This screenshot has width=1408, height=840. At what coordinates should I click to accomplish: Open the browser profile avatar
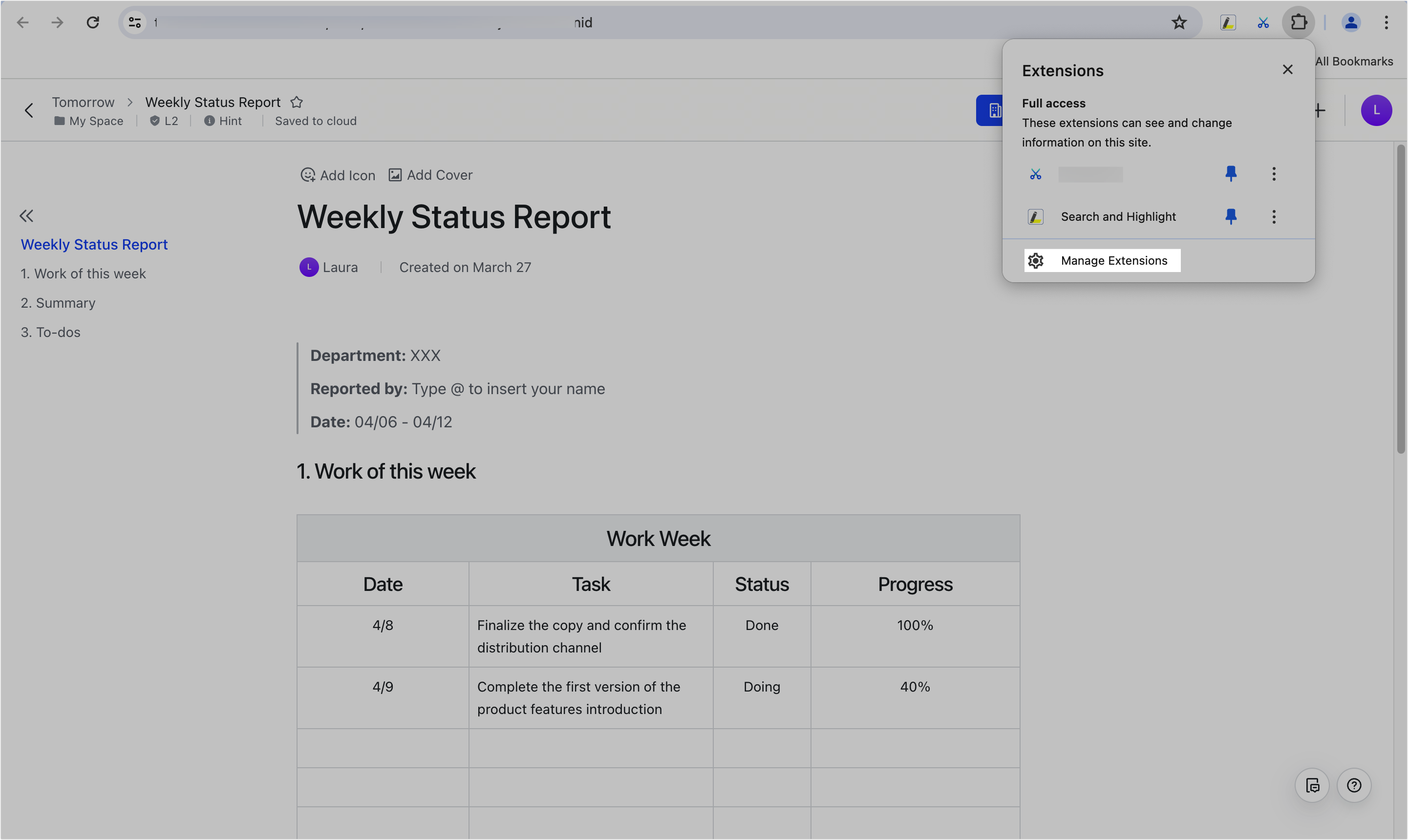coord(1351,22)
